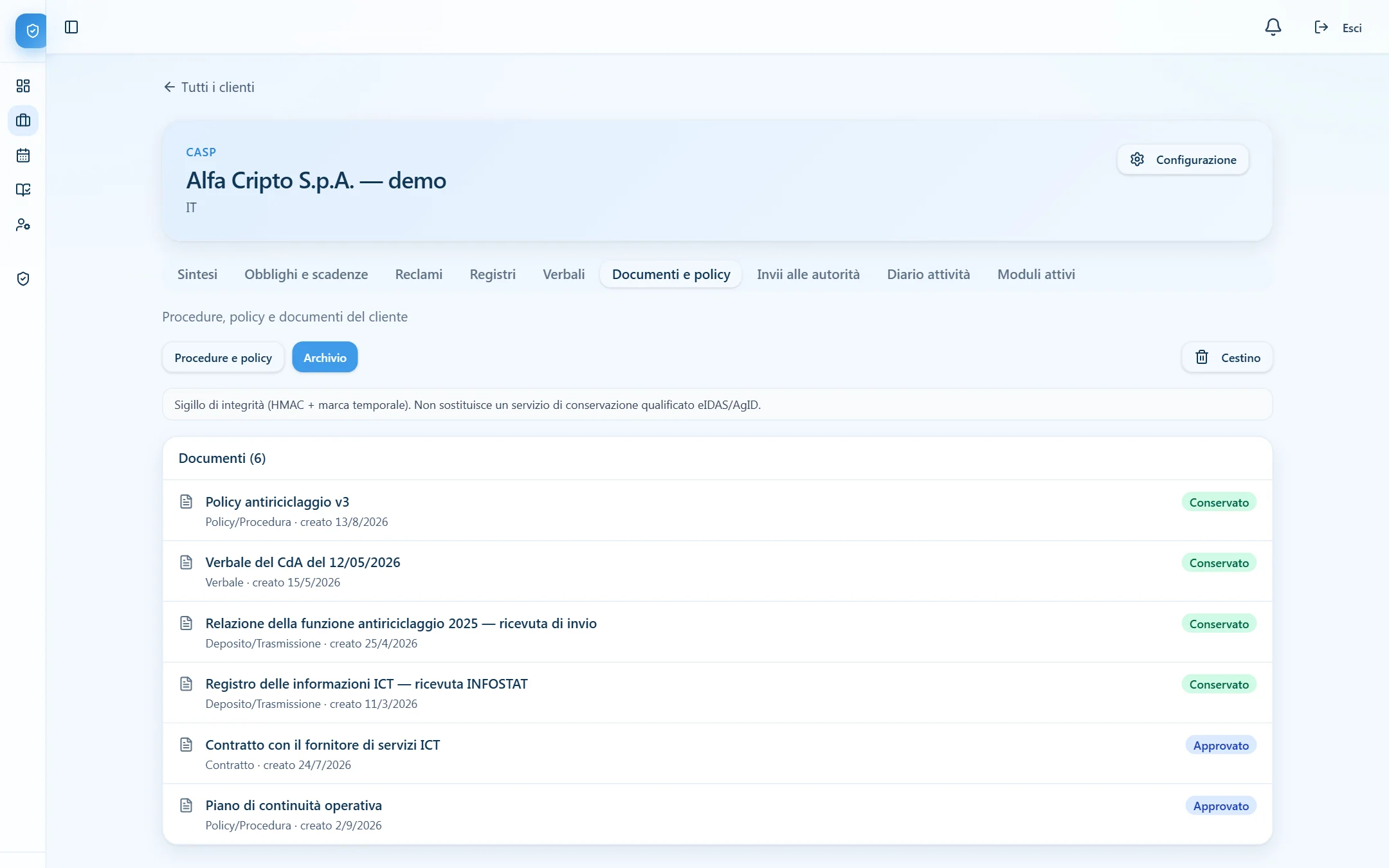
Task: Open Policy antiriciclaggio v3 document
Action: (717, 511)
